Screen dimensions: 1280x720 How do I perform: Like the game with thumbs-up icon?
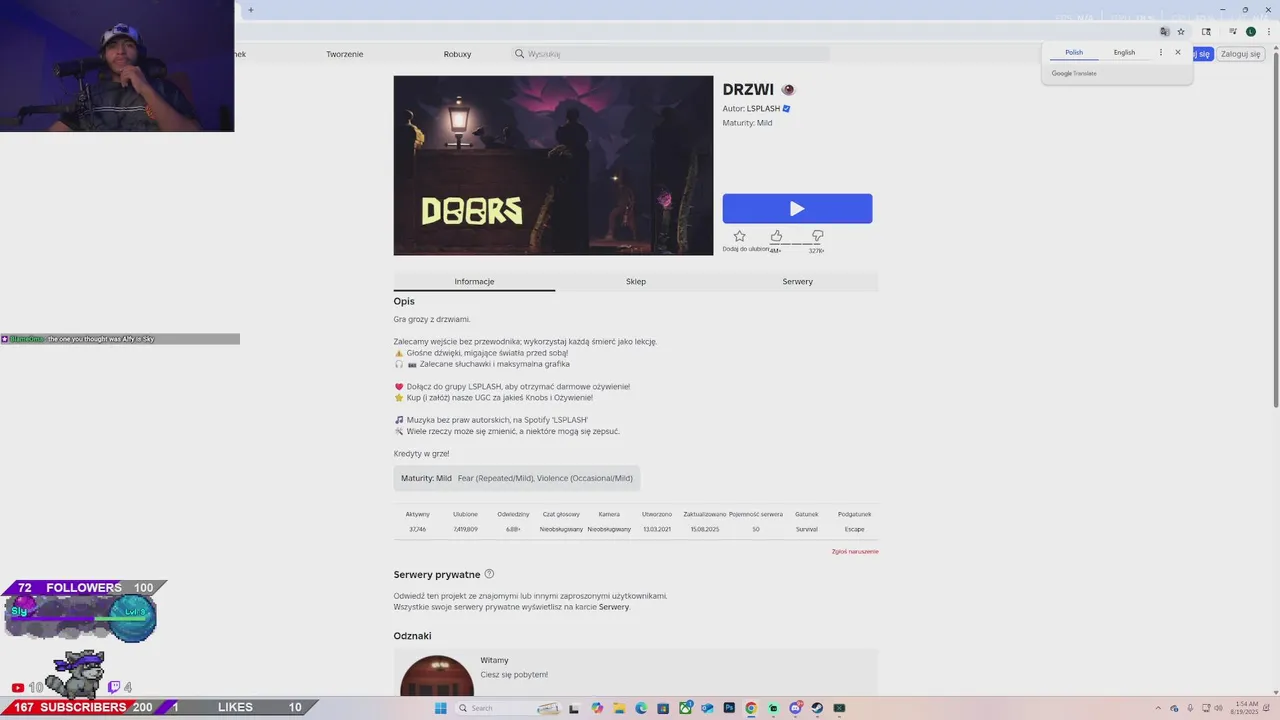tap(776, 236)
